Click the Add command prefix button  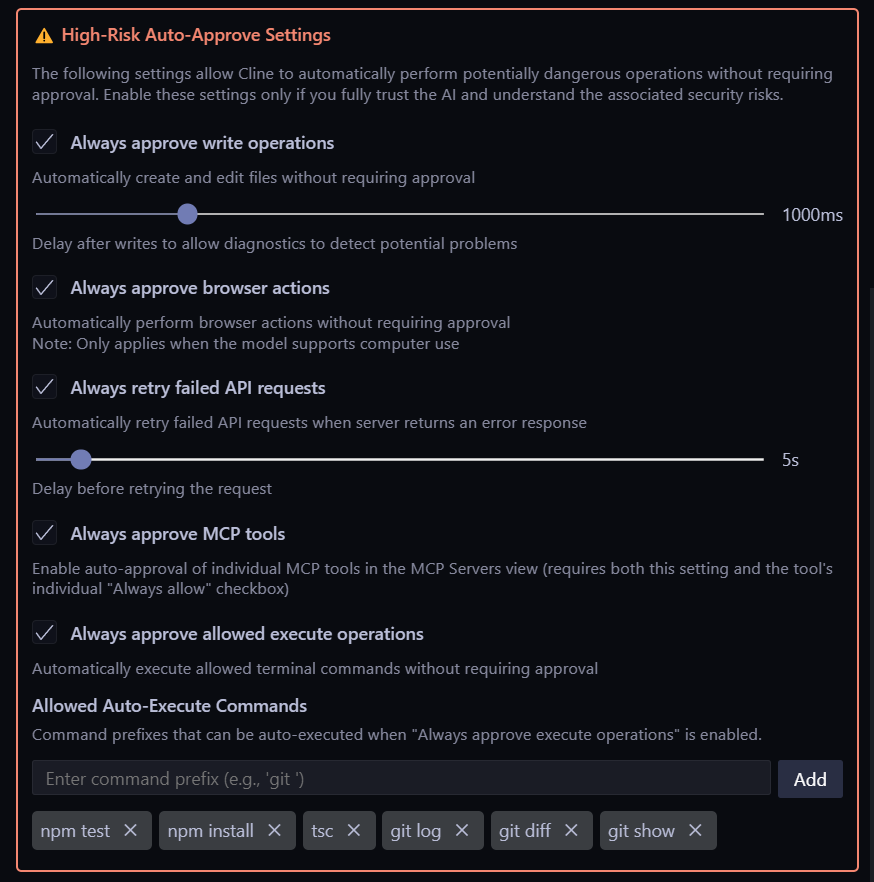[810, 779]
